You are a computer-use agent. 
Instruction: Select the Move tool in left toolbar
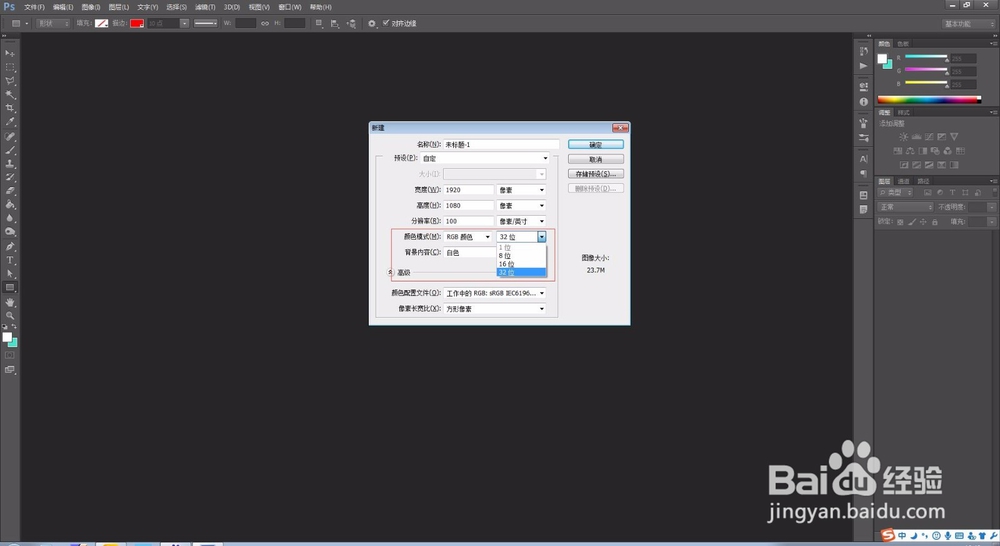(x=10, y=54)
